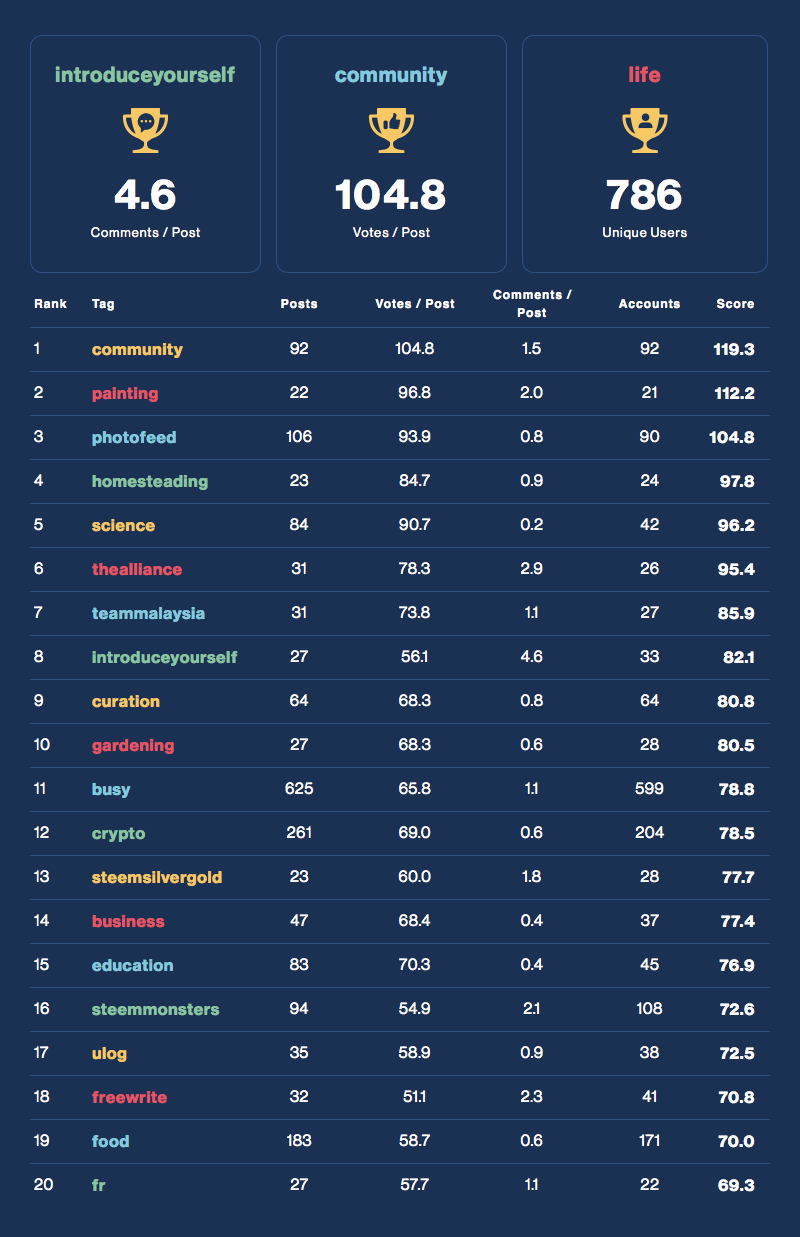800x1237 pixels.
Task: Open the fr tag at rank 20
Action: (x=99, y=1186)
